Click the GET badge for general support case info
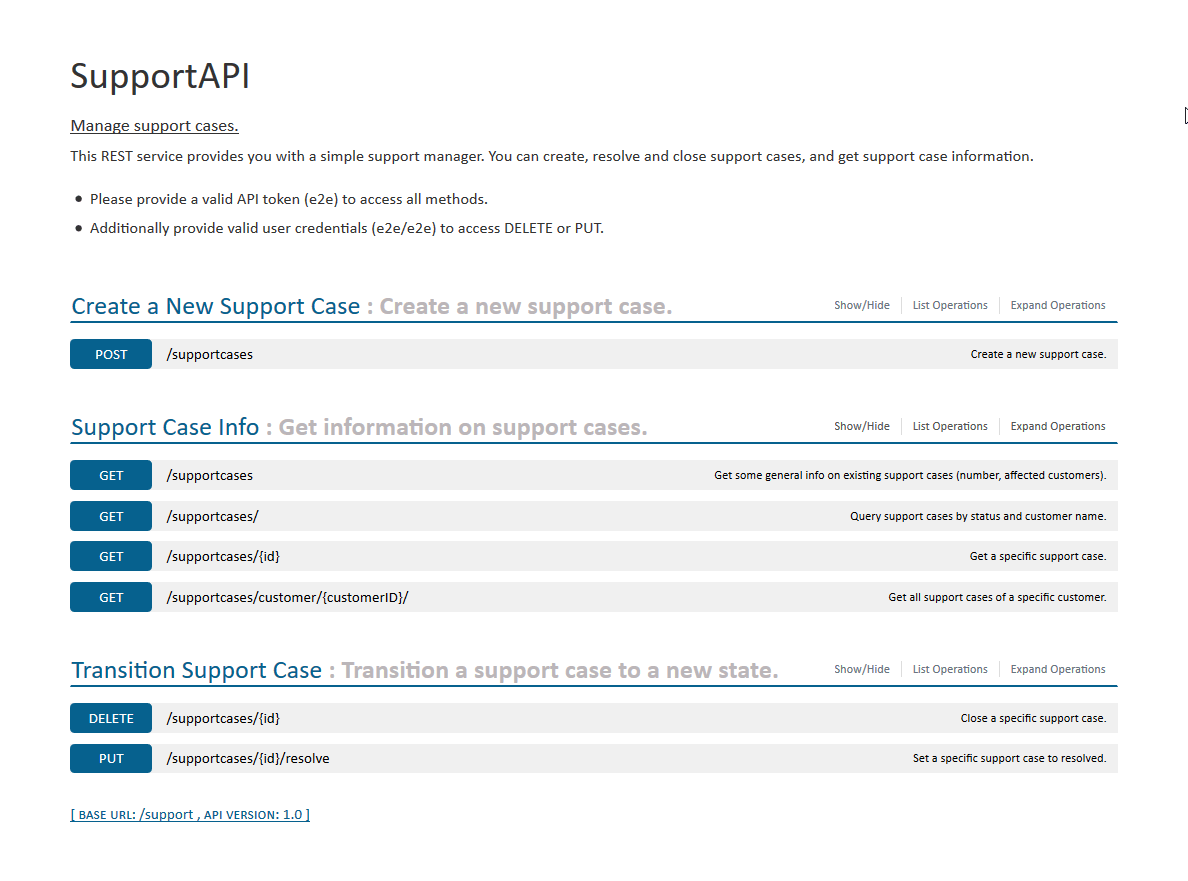 click(111, 476)
